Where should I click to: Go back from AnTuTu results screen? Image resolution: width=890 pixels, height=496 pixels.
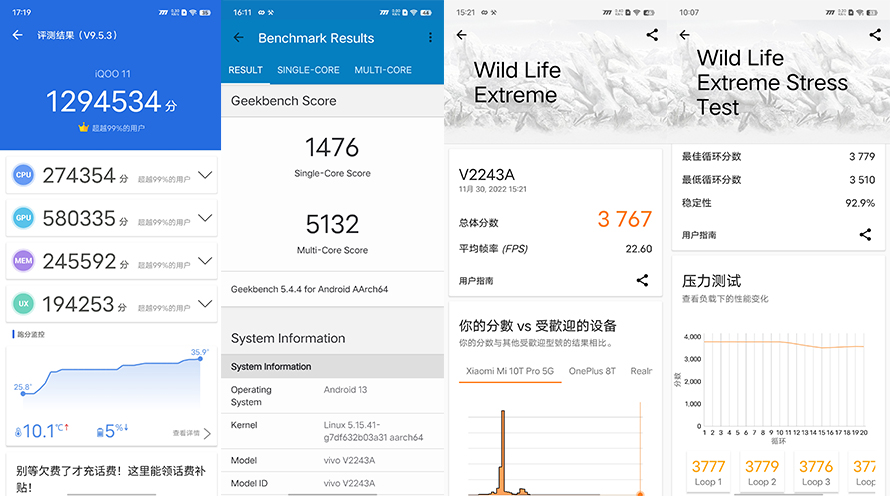pos(18,35)
